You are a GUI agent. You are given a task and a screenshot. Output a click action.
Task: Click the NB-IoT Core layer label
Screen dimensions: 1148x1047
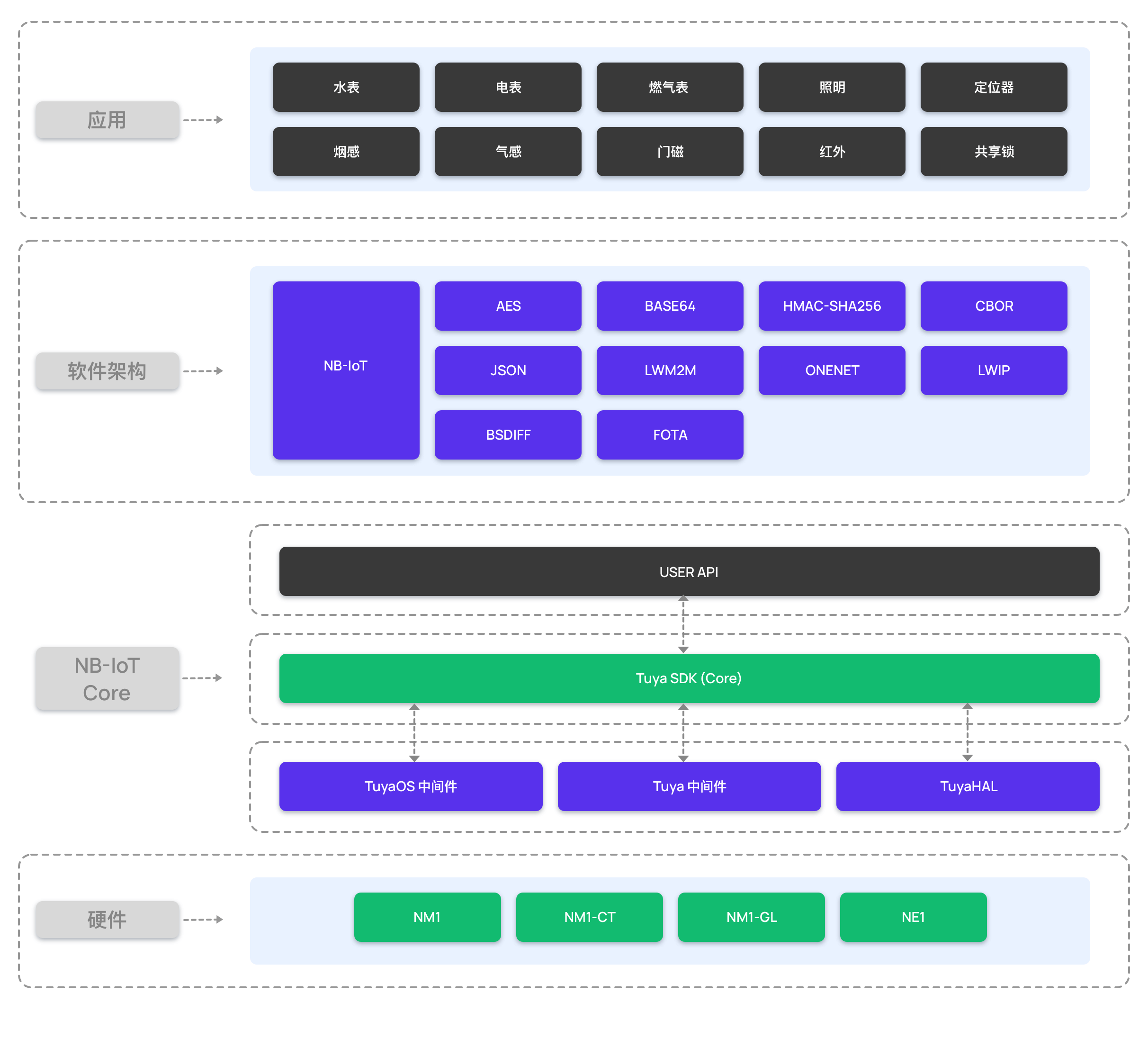pos(107,678)
